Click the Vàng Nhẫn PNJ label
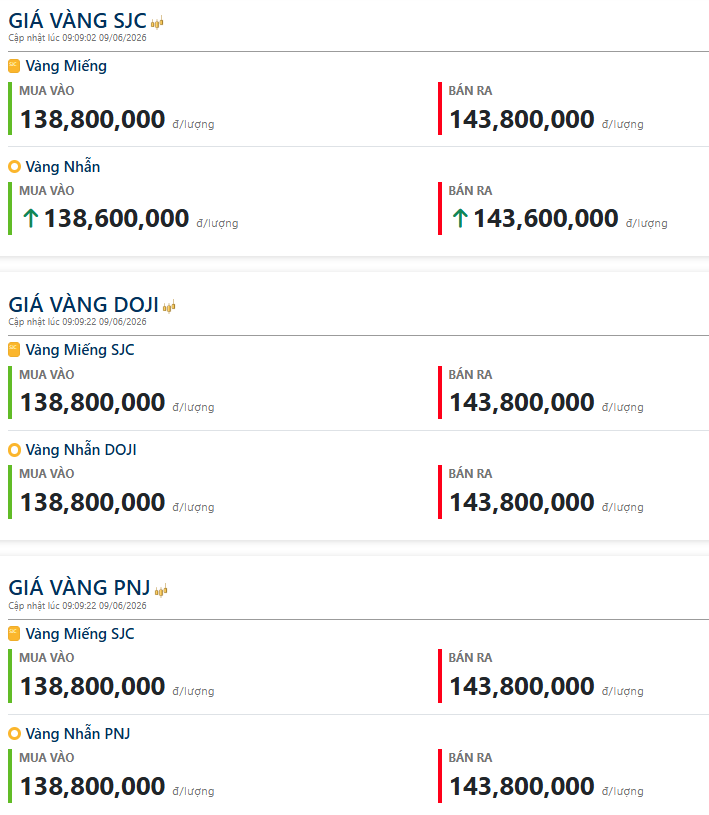Image resolution: width=709 pixels, height=815 pixels. pyautogui.click(x=78, y=733)
